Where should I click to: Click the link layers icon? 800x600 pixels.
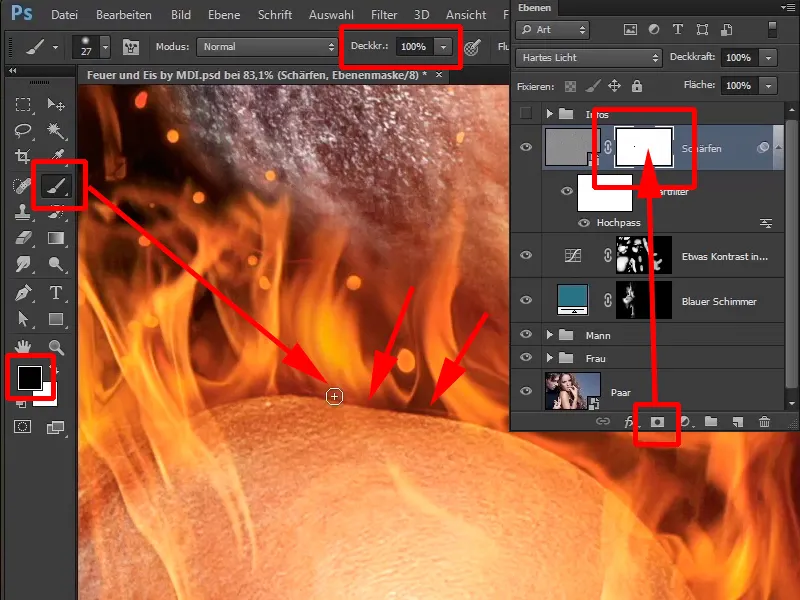603,421
